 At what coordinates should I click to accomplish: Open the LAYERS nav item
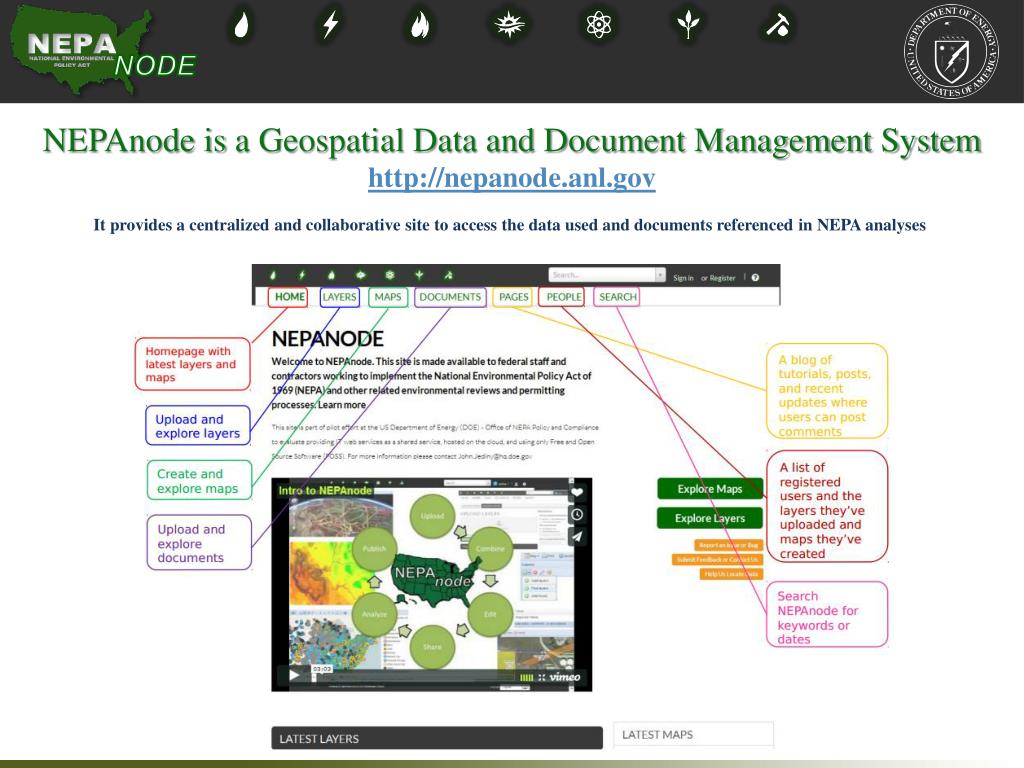[x=340, y=296]
